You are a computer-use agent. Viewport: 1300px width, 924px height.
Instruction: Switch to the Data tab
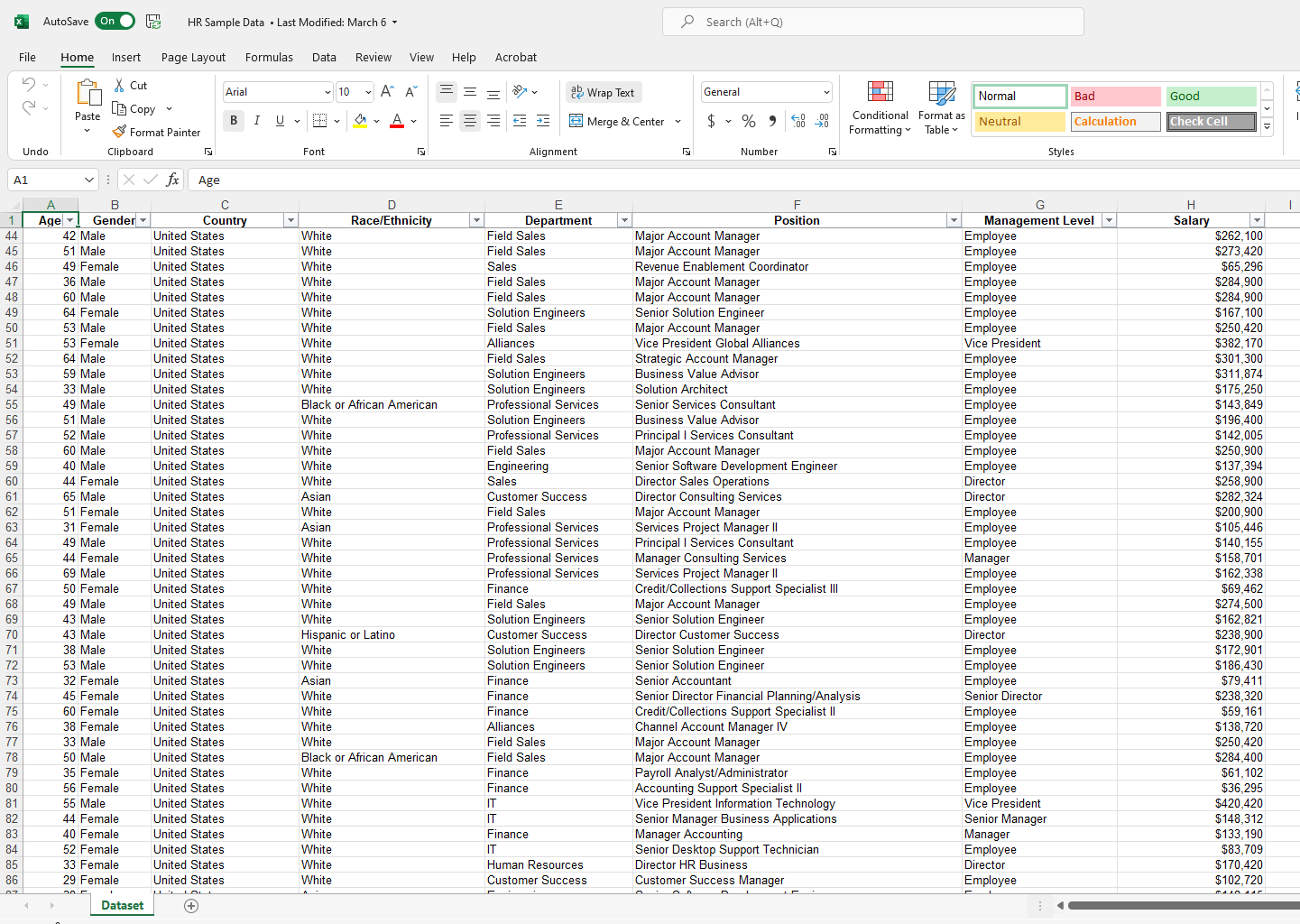[x=324, y=57]
